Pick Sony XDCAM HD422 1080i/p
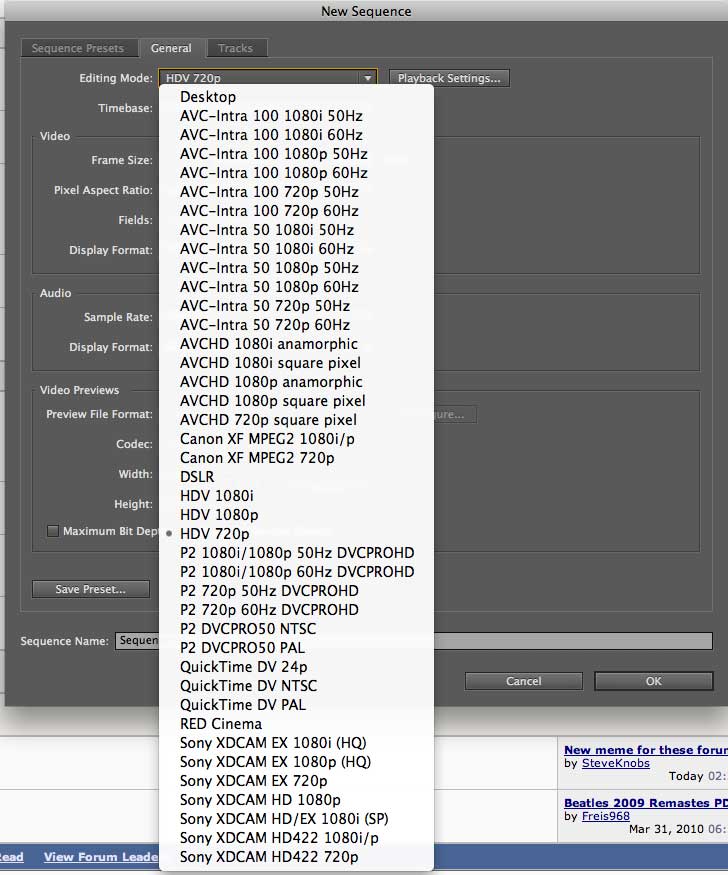728x875 pixels. tap(296, 837)
